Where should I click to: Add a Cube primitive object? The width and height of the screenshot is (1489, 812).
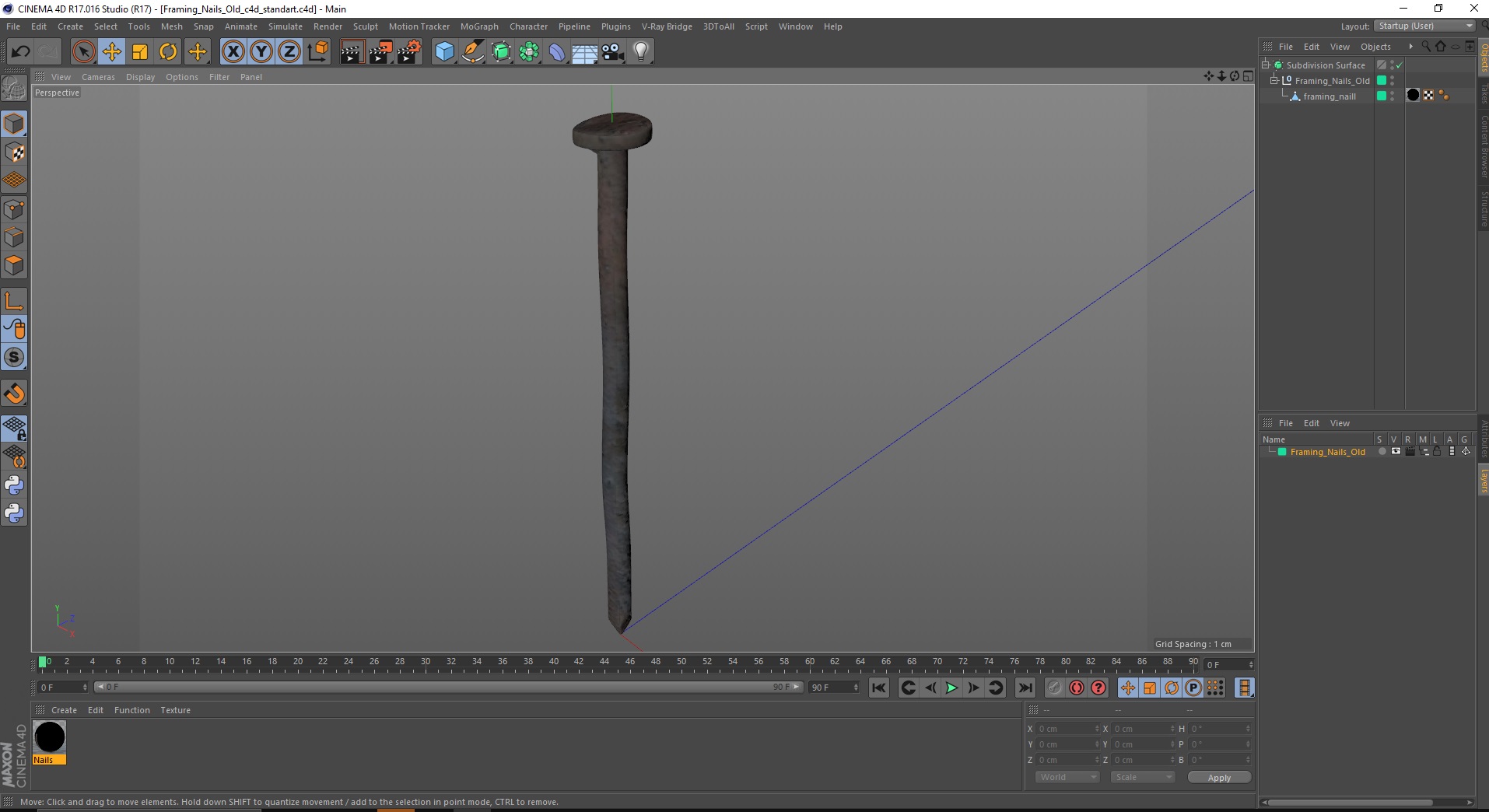444,52
